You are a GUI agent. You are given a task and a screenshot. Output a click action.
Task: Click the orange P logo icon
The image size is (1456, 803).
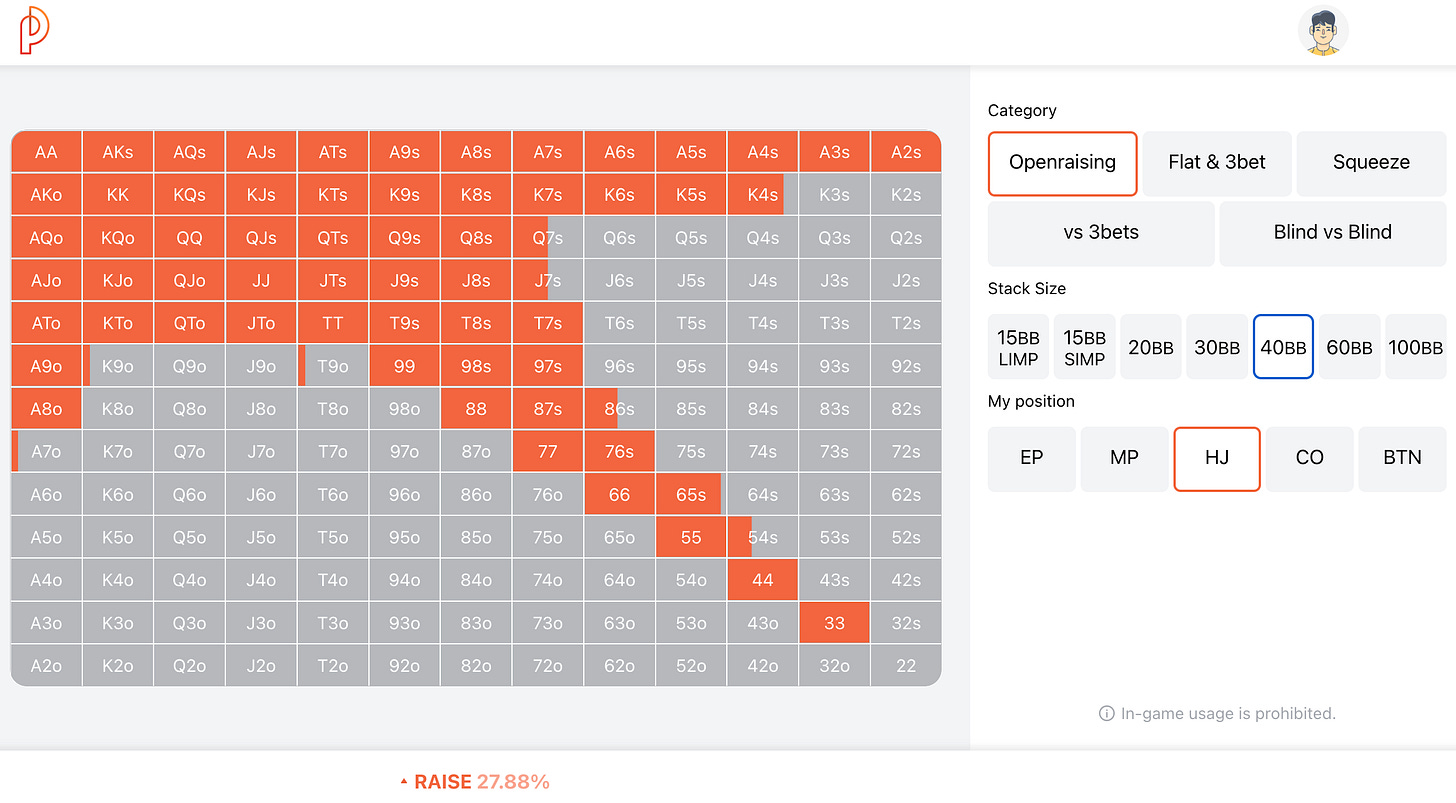tap(34, 30)
